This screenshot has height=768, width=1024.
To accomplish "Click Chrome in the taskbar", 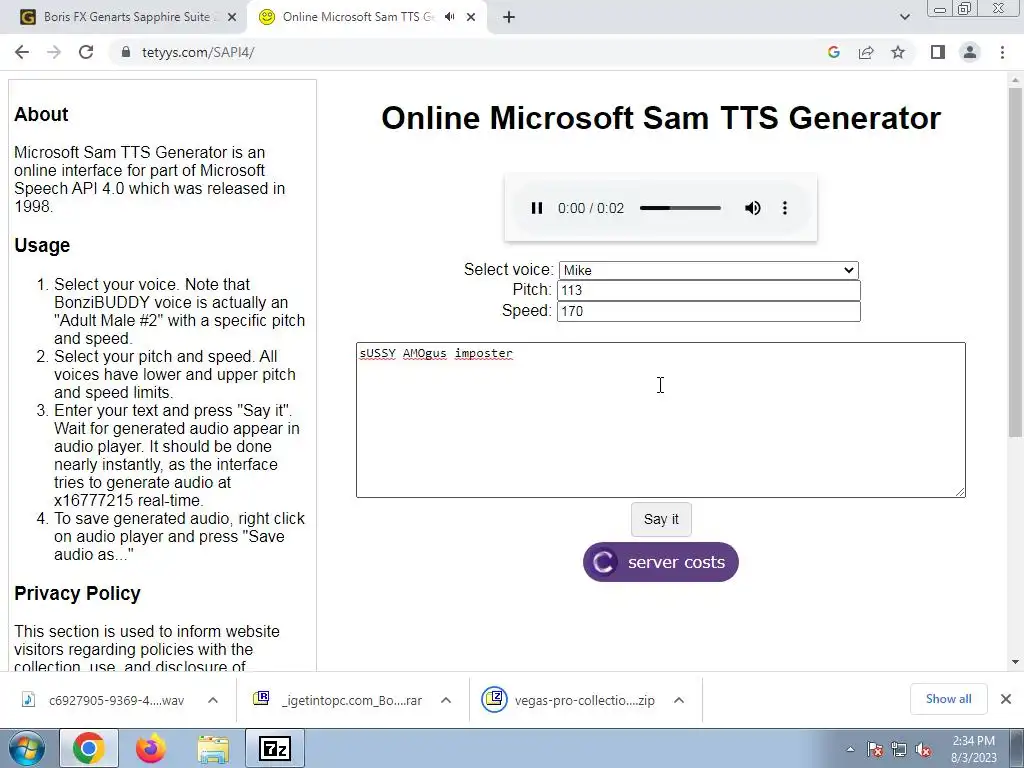I will pos(89,748).
